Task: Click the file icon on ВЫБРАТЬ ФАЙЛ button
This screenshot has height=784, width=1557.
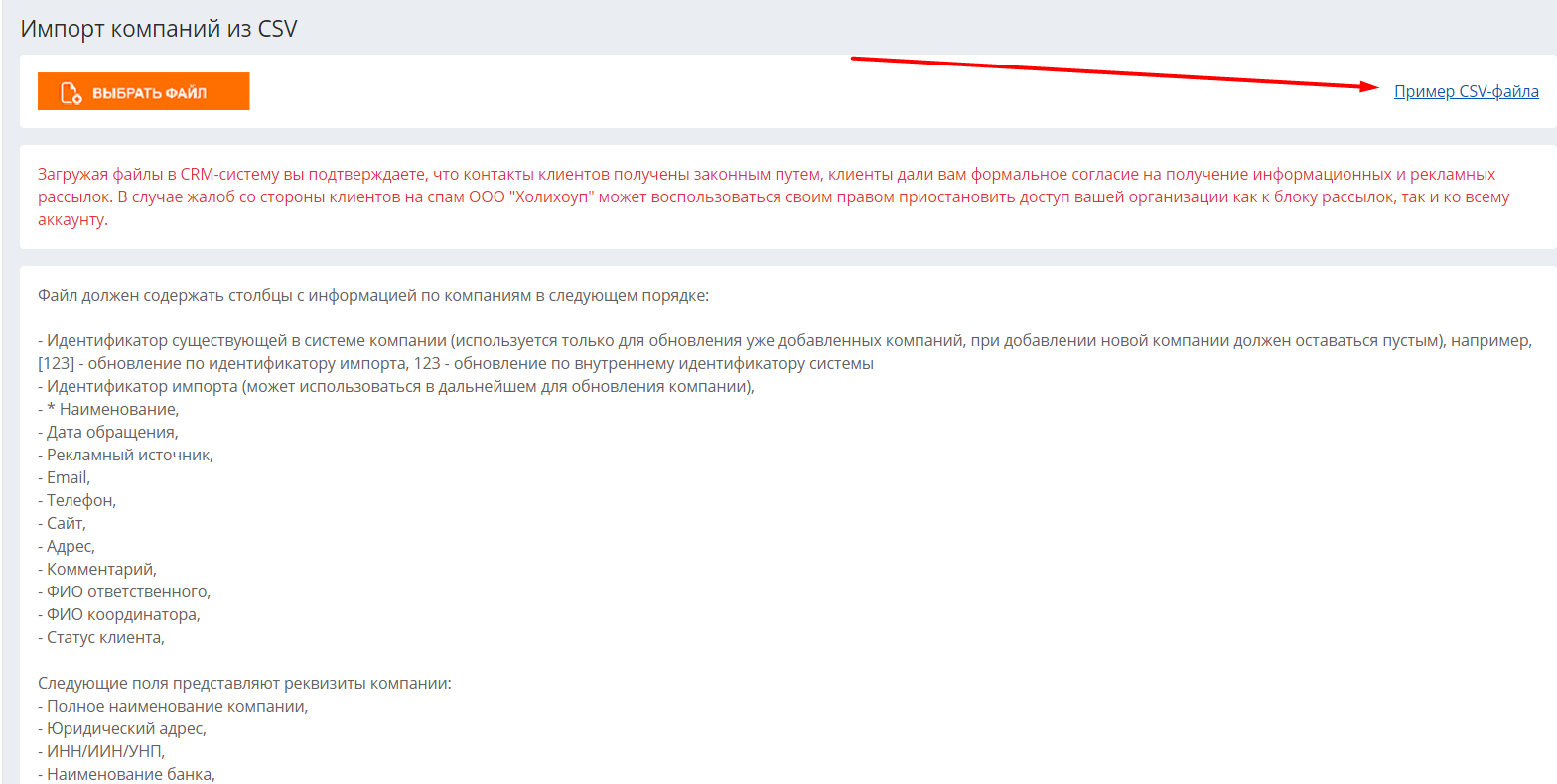Action: 71,93
